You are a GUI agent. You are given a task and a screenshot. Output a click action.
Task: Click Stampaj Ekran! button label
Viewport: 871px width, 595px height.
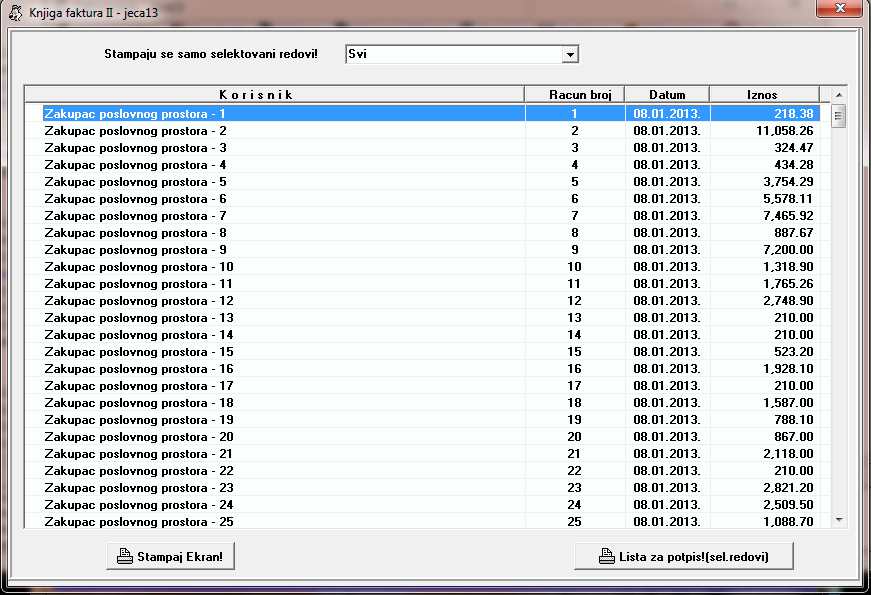[x=180, y=557]
